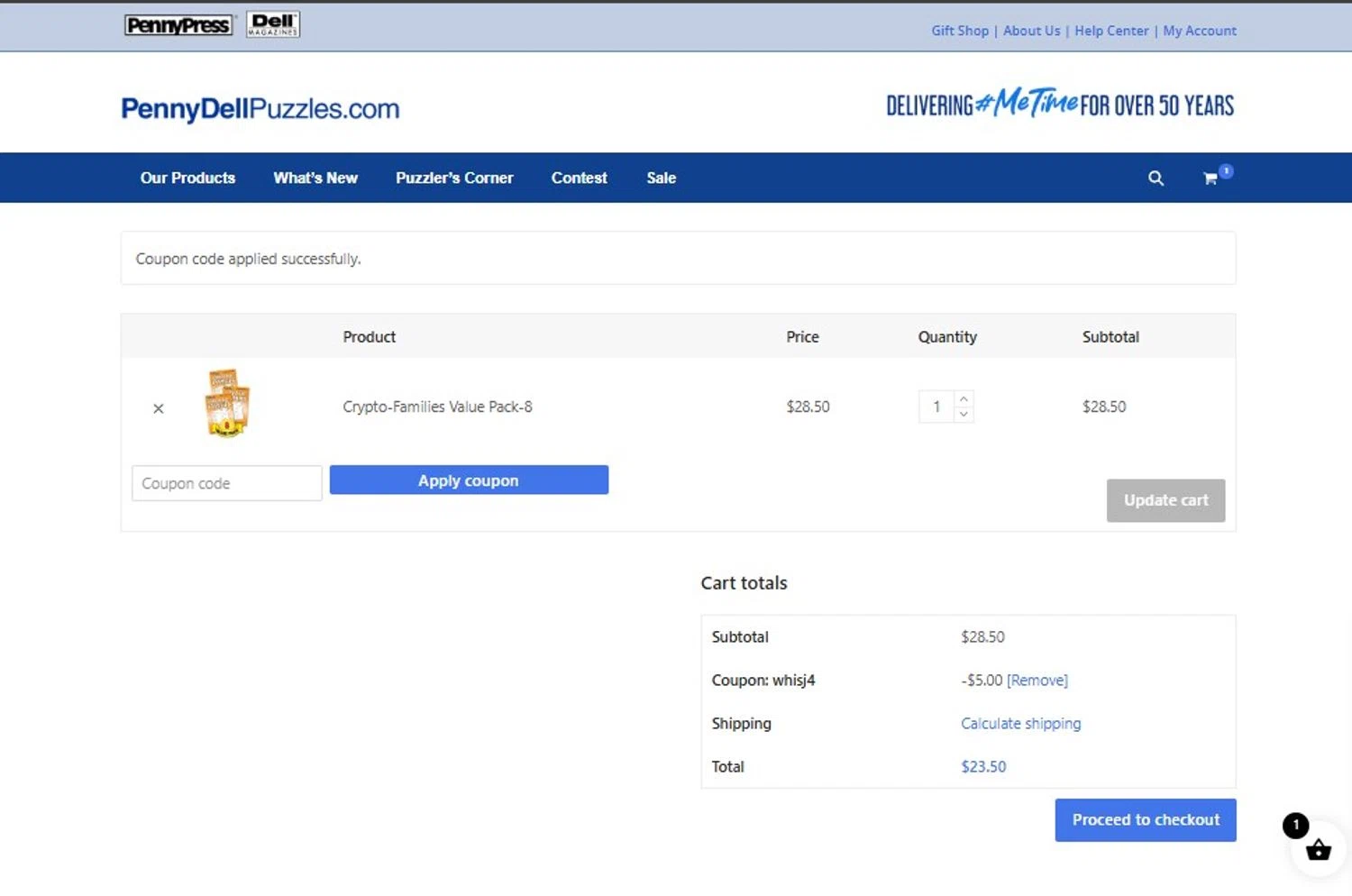Open the floating basket widget
1352x896 pixels.
(1318, 848)
